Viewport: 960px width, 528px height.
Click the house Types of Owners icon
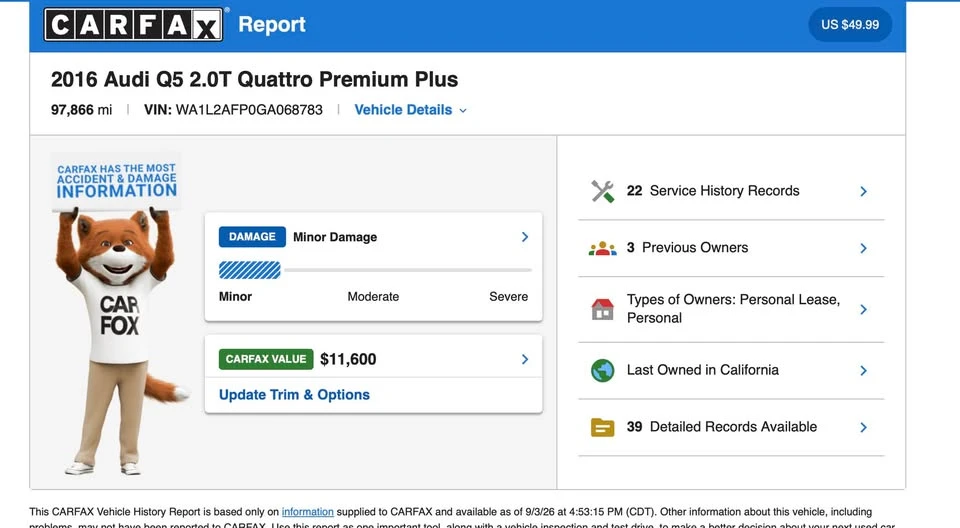[x=602, y=309]
